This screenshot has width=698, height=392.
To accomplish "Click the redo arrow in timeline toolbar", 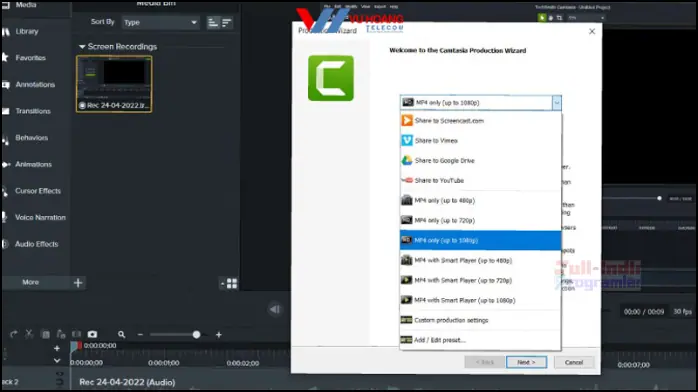I will [14, 334].
